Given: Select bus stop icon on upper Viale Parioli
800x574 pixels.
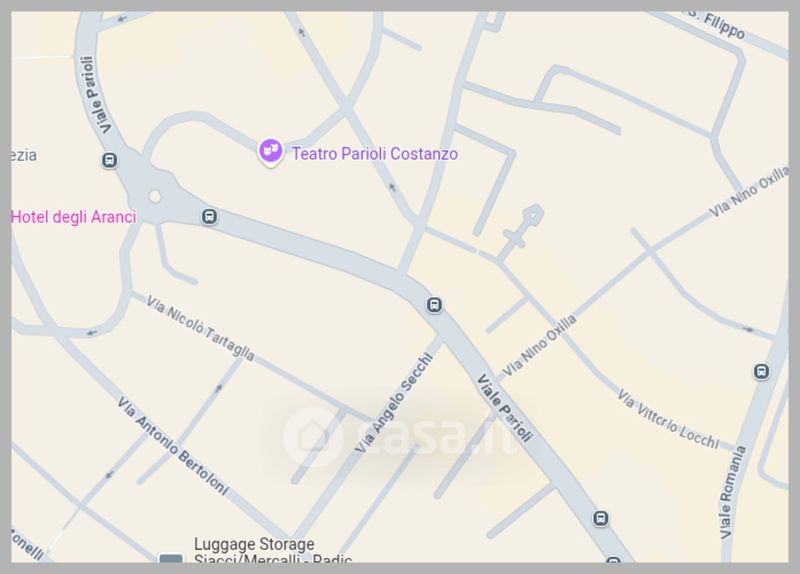Looking at the screenshot, I should tap(109, 160).
